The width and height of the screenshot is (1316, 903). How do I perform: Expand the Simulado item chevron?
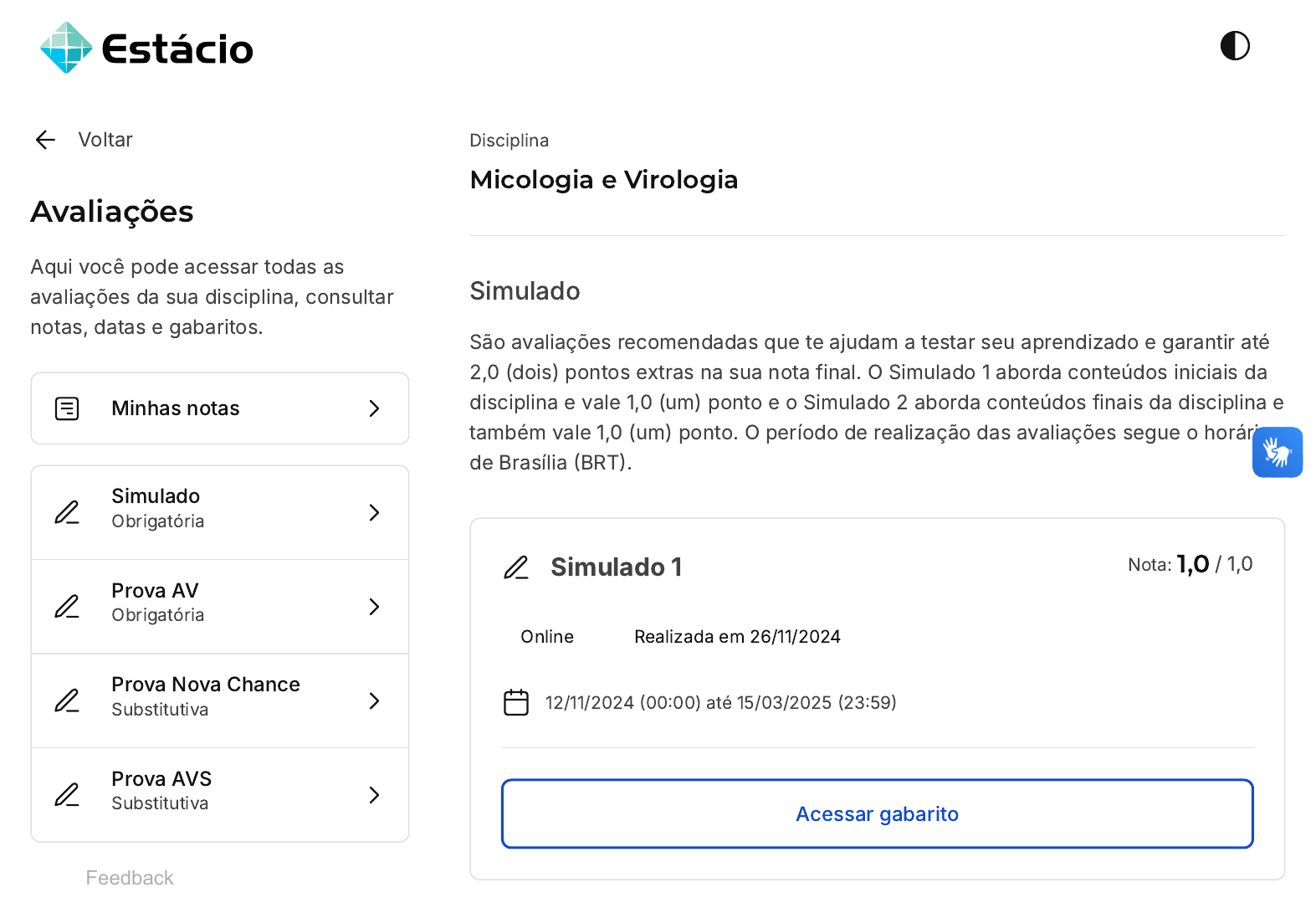(x=374, y=512)
